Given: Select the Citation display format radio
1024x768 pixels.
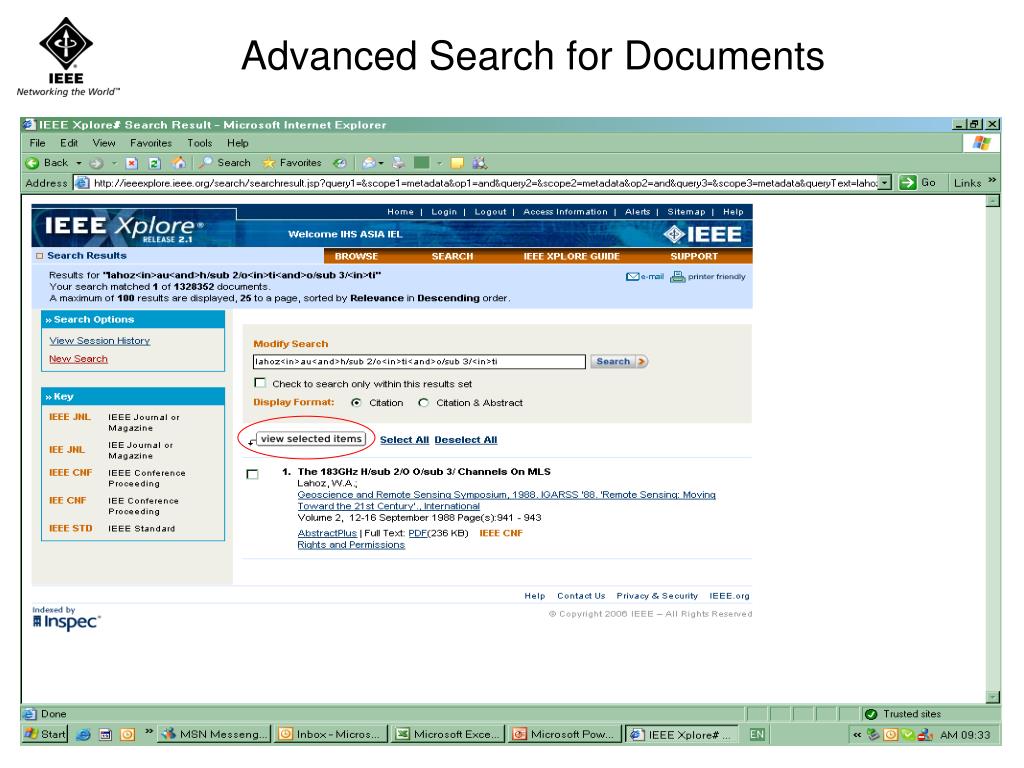Looking at the screenshot, I should point(356,403).
